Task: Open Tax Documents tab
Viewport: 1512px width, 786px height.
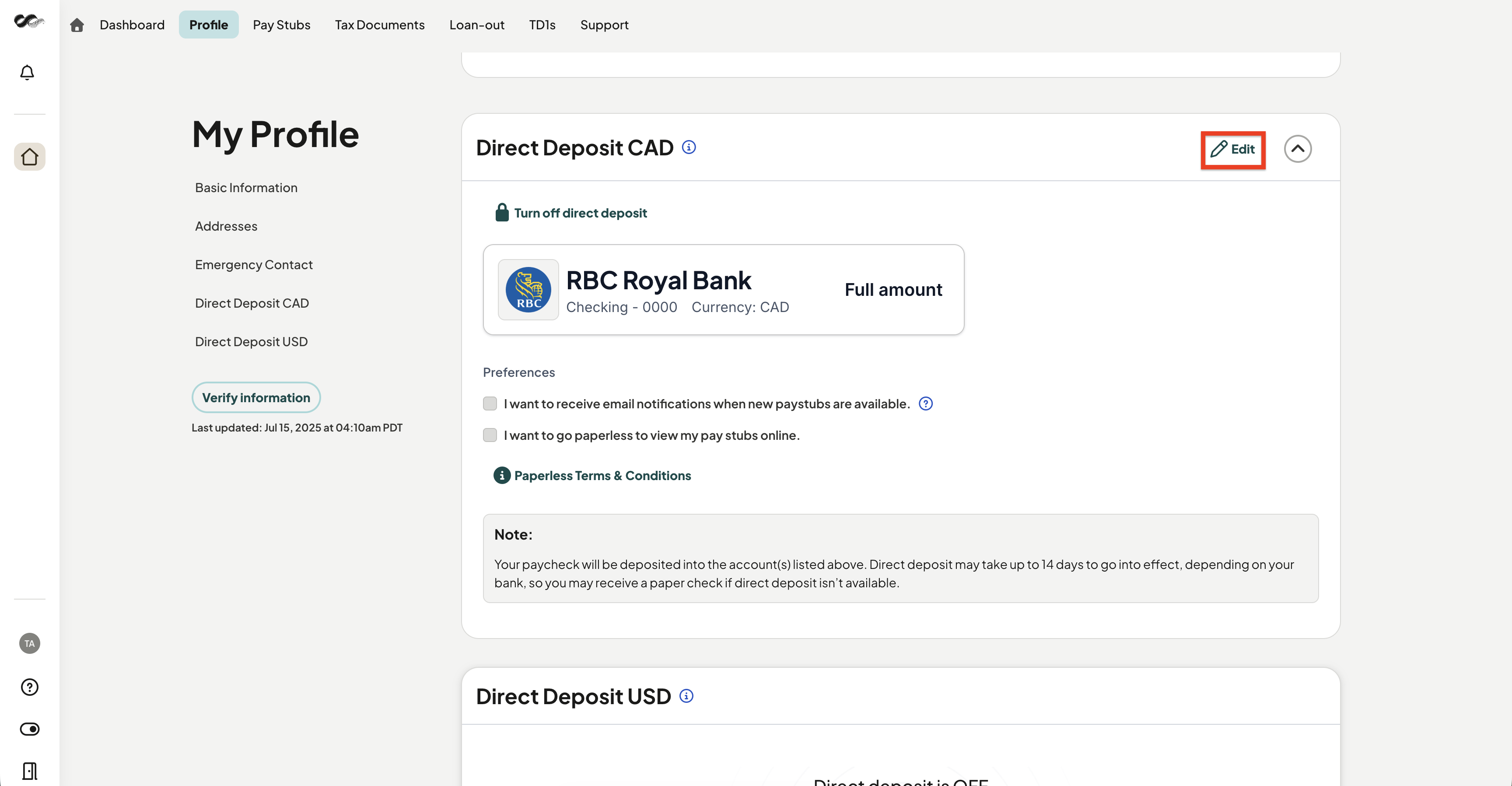Action: [x=380, y=25]
